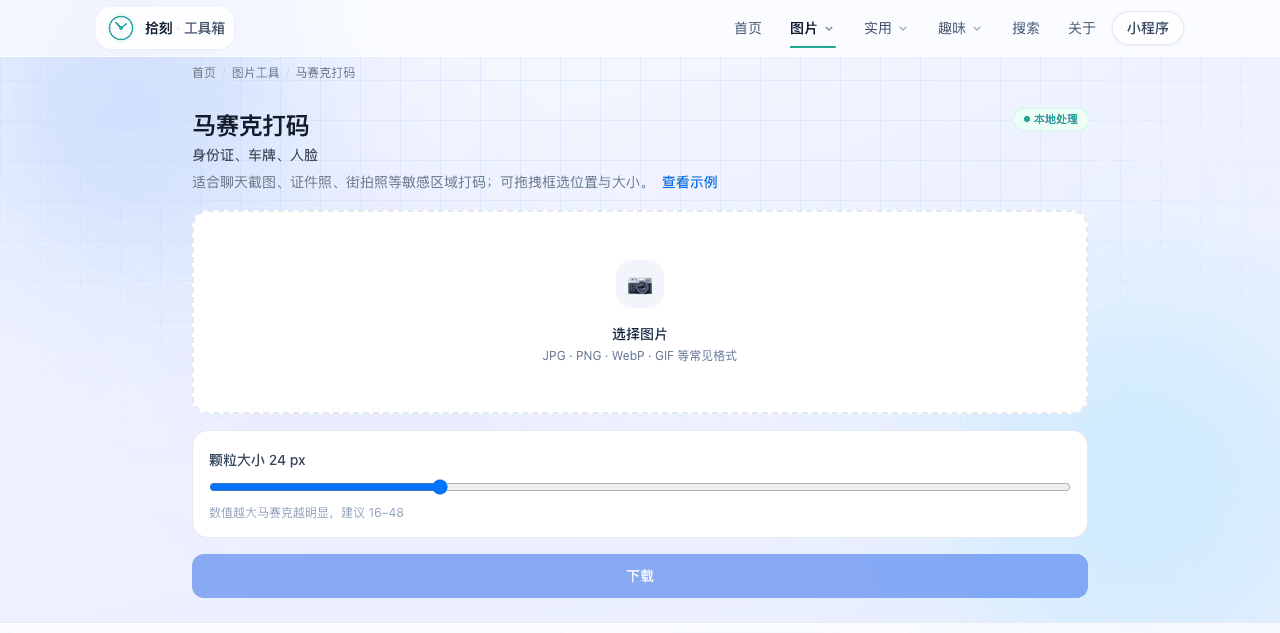The width and height of the screenshot is (1280, 633).
Task: Open 关于 in top navigation
Action: (x=1082, y=28)
